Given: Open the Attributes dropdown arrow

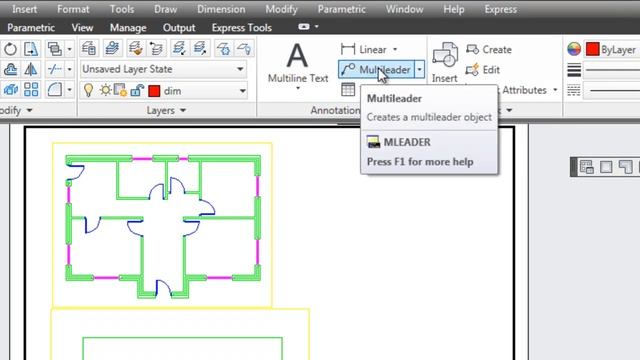Looking at the screenshot, I should (555, 90).
